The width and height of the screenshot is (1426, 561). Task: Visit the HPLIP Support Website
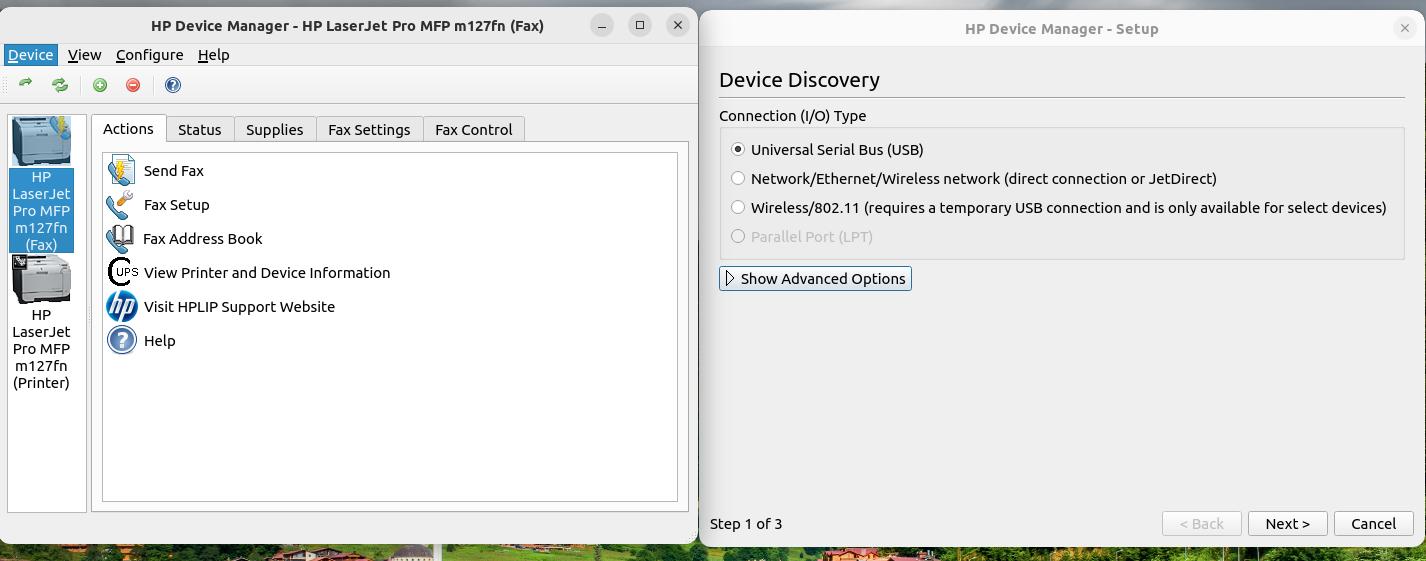(239, 307)
